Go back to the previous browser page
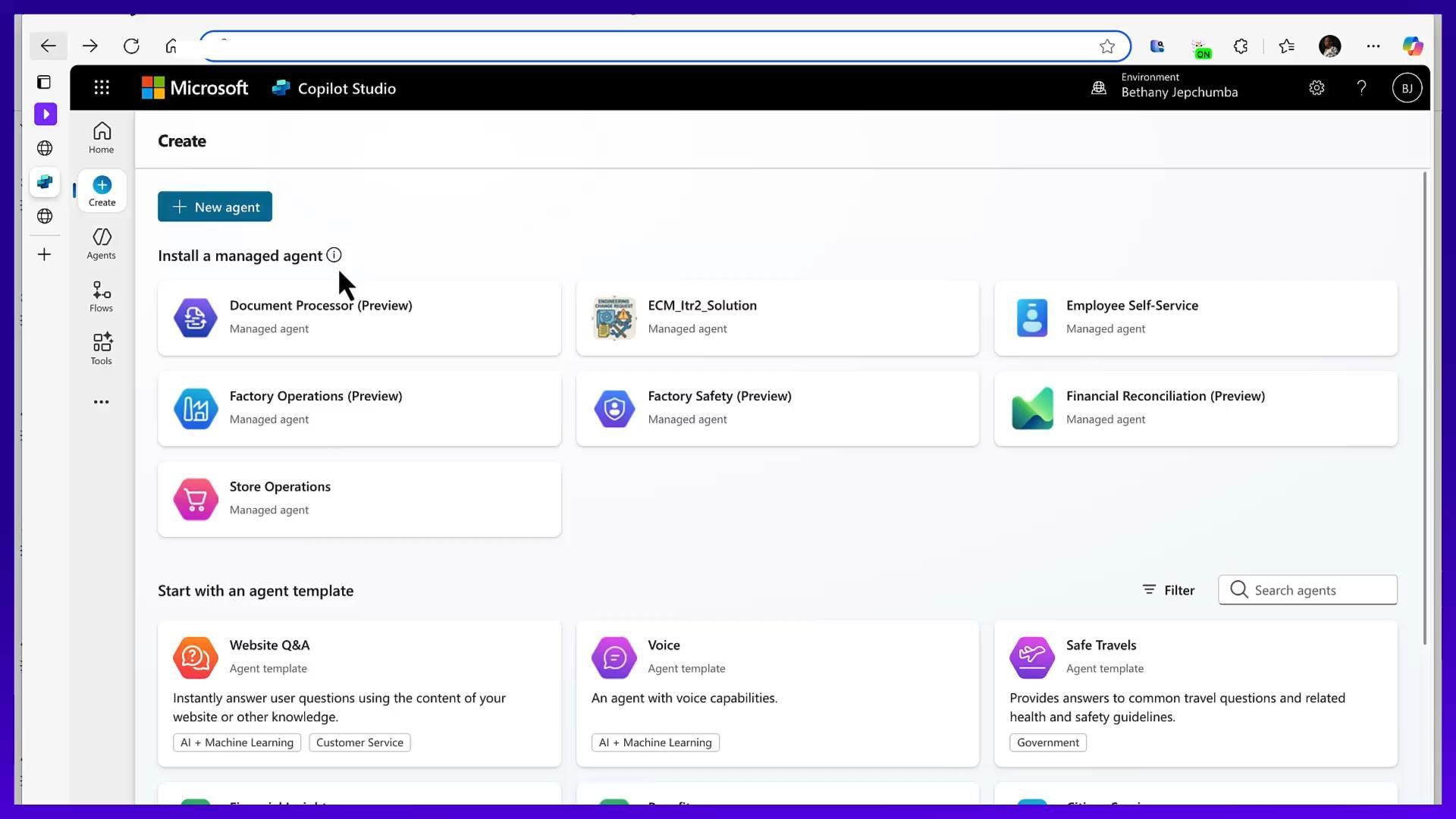Screen dimensions: 1456x819 49,46
